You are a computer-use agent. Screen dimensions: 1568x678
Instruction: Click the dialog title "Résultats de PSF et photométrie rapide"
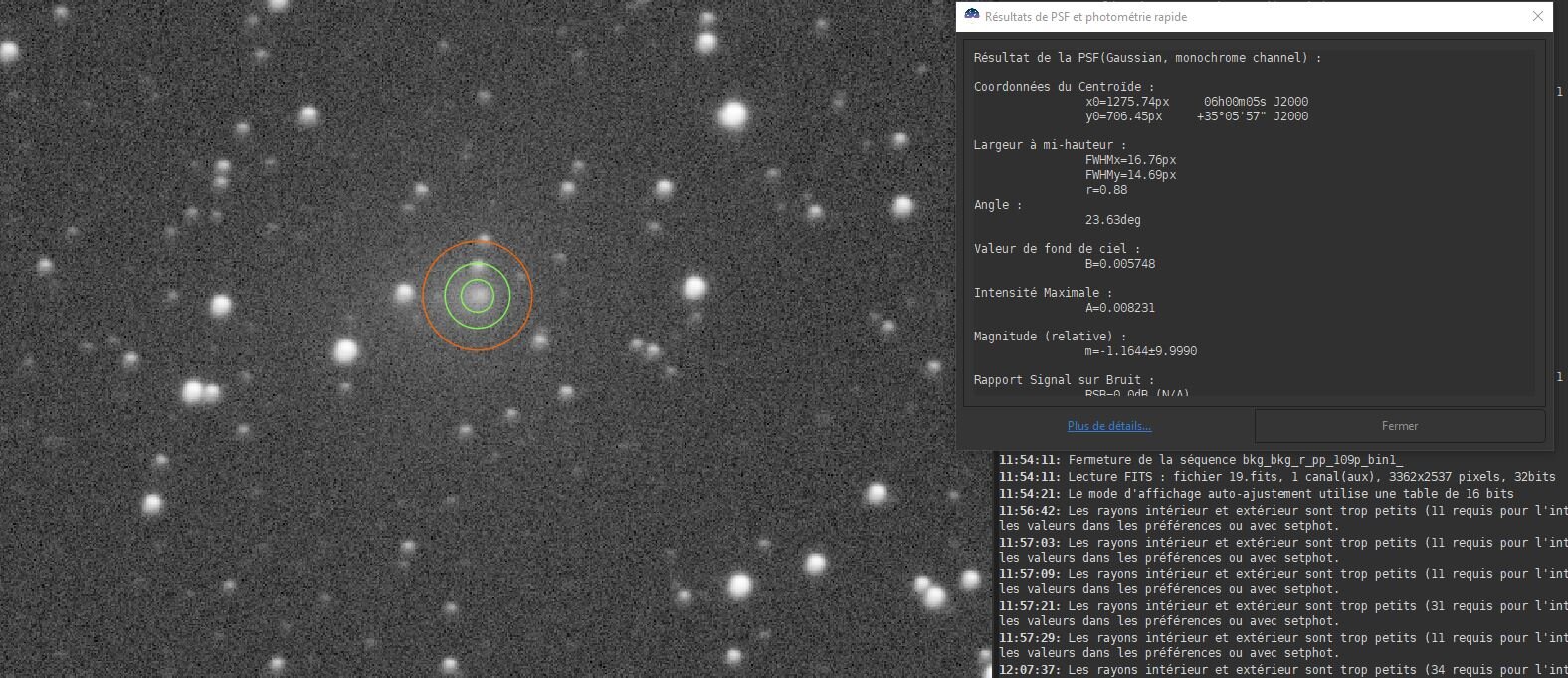click(x=1085, y=17)
